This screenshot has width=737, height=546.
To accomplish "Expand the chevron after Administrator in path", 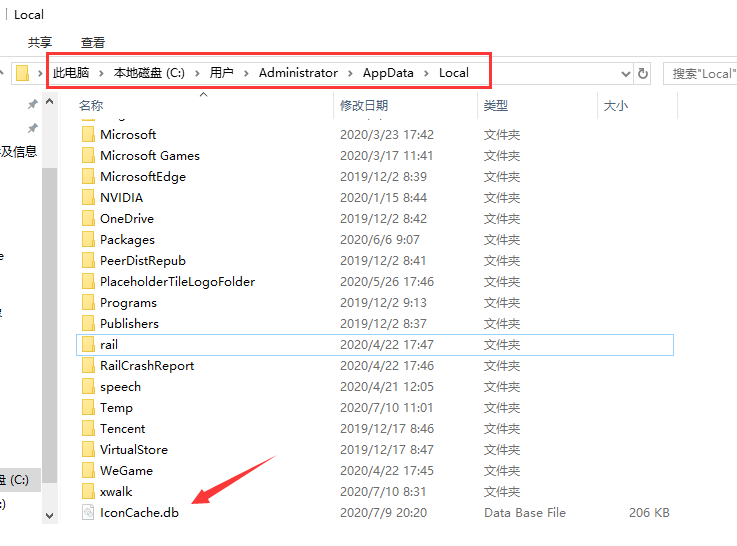I will [351, 73].
